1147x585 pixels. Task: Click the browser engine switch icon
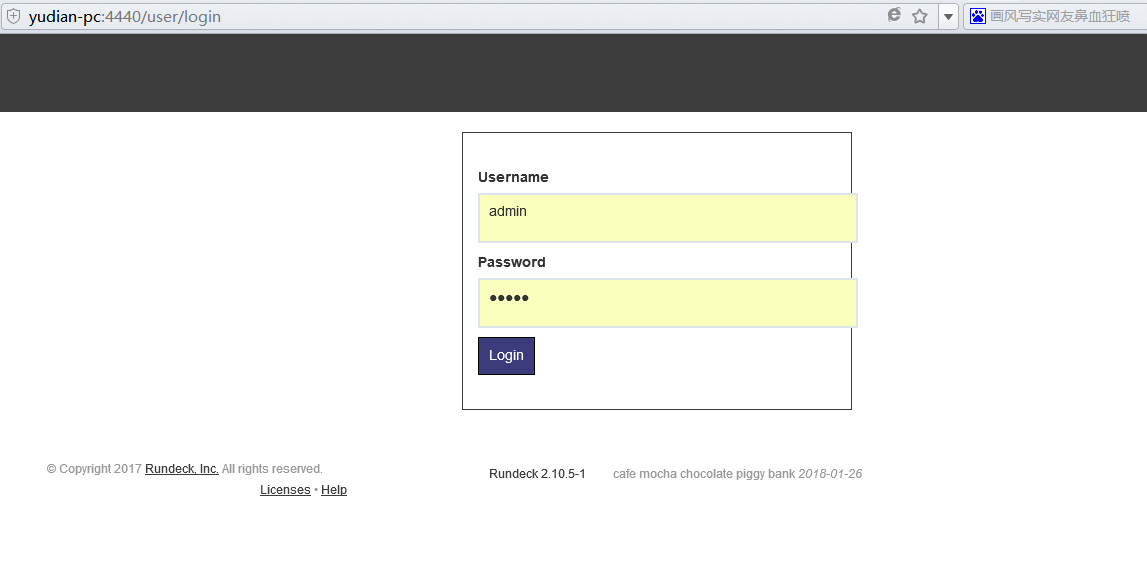coord(894,16)
